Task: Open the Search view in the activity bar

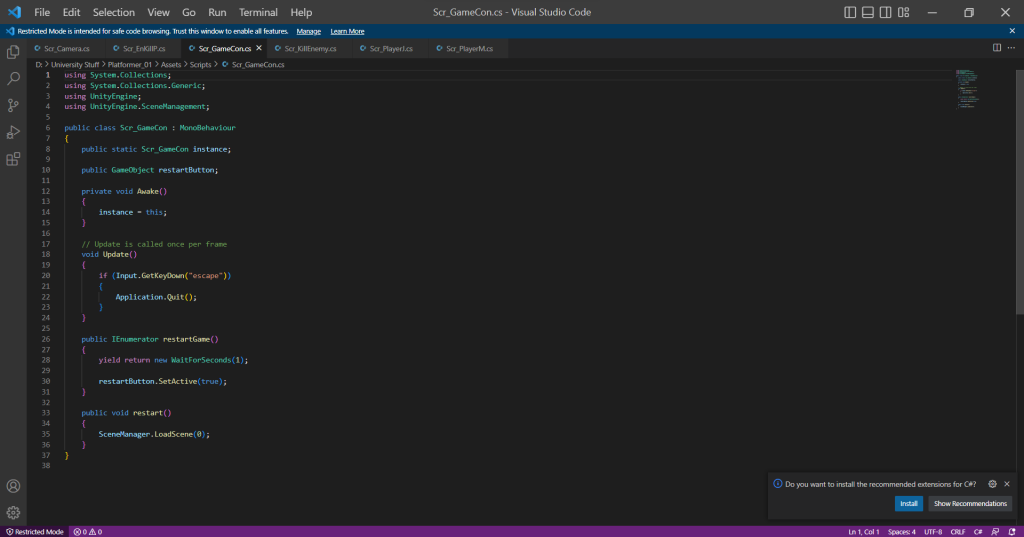Action: pyautogui.click(x=13, y=78)
